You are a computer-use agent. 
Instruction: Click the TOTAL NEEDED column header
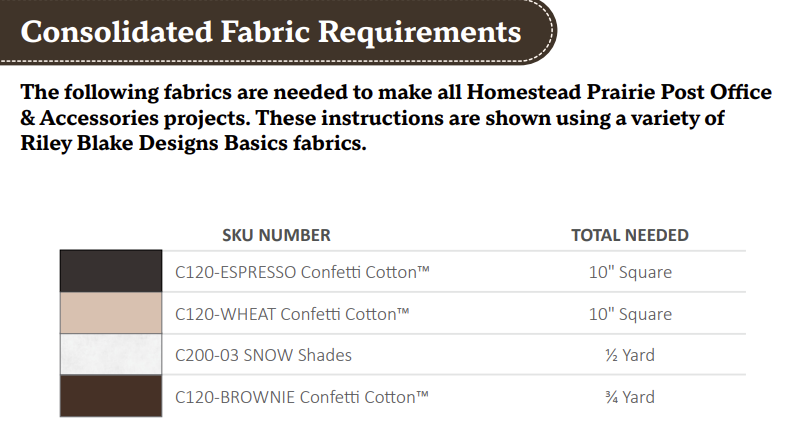[x=629, y=235]
